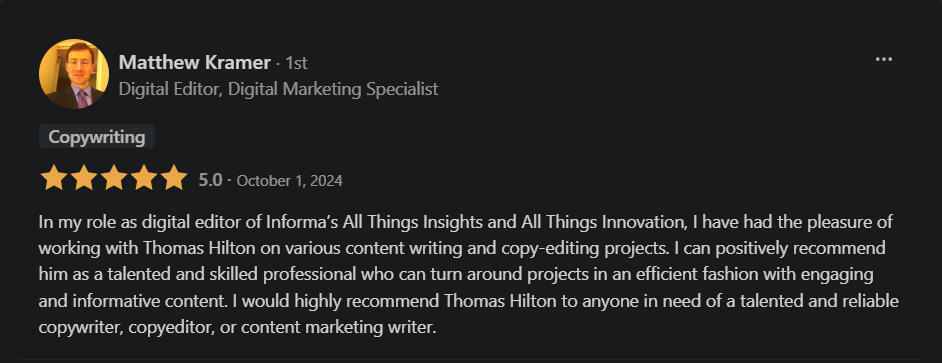This screenshot has height=363, width=942.
Task: Click the second rating star
Action: coord(84,178)
